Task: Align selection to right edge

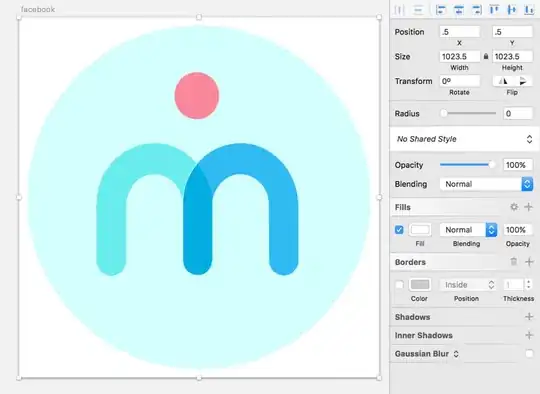Action: pos(476,10)
